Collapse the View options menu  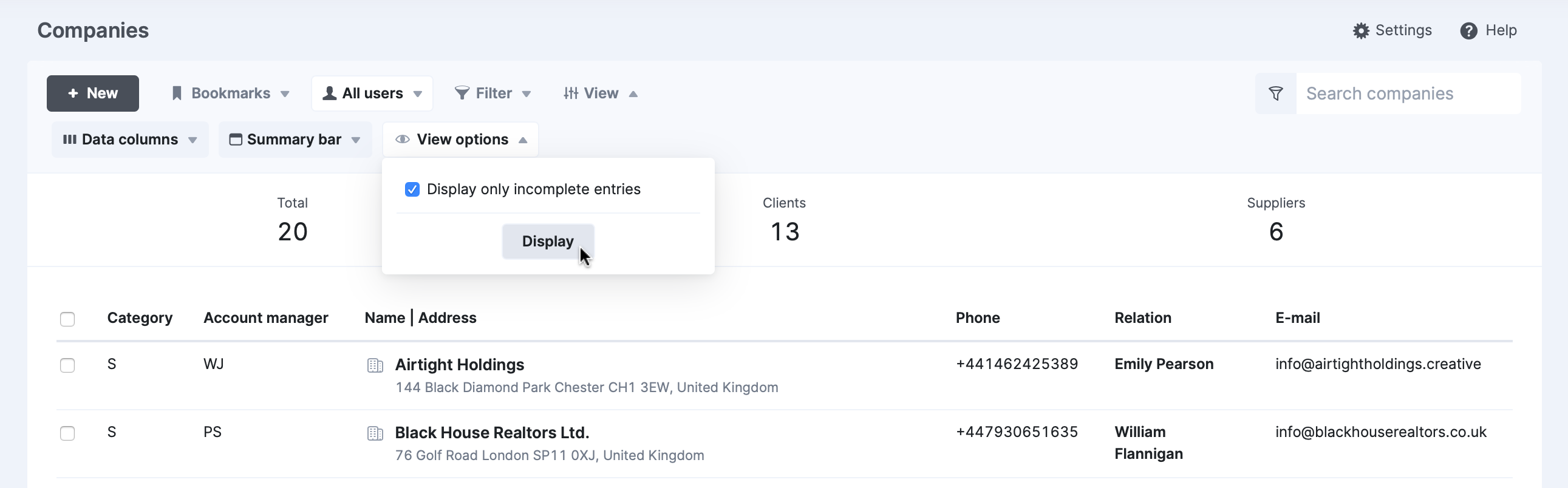[x=461, y=140]
